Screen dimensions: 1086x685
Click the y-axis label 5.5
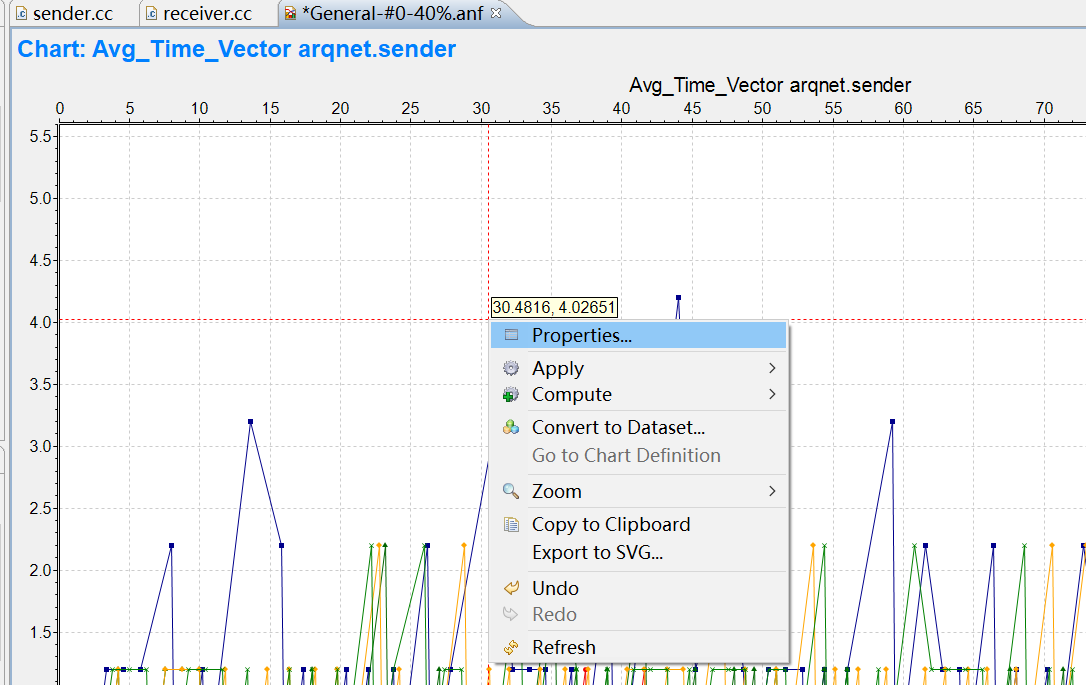pos(40,136)
